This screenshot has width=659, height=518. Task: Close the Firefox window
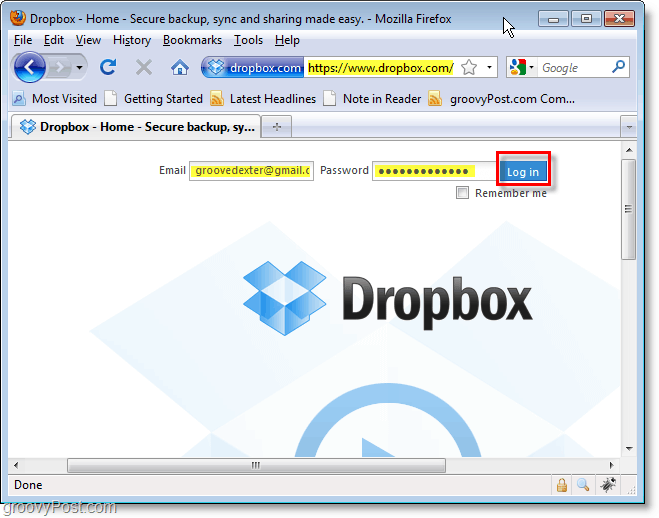tap(619, 19)
